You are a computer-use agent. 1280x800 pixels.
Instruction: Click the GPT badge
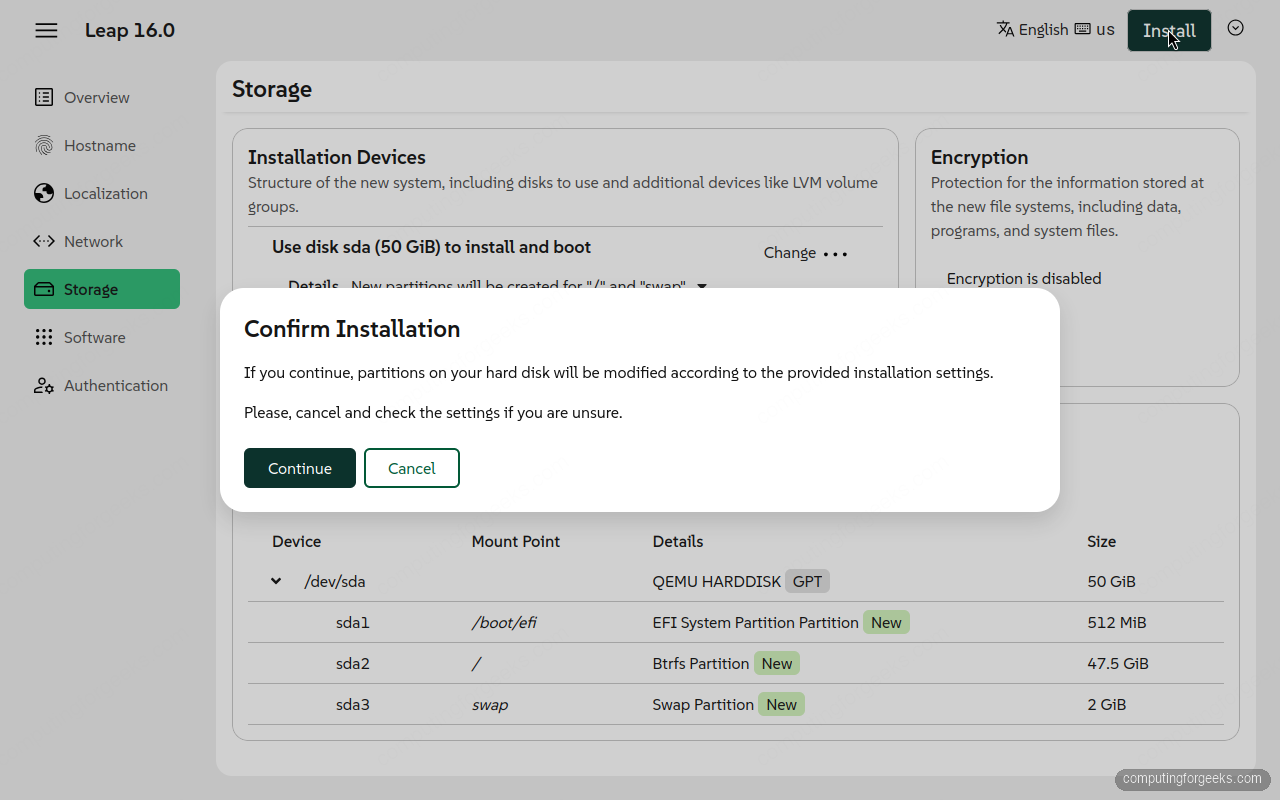[x=808, y=581]
